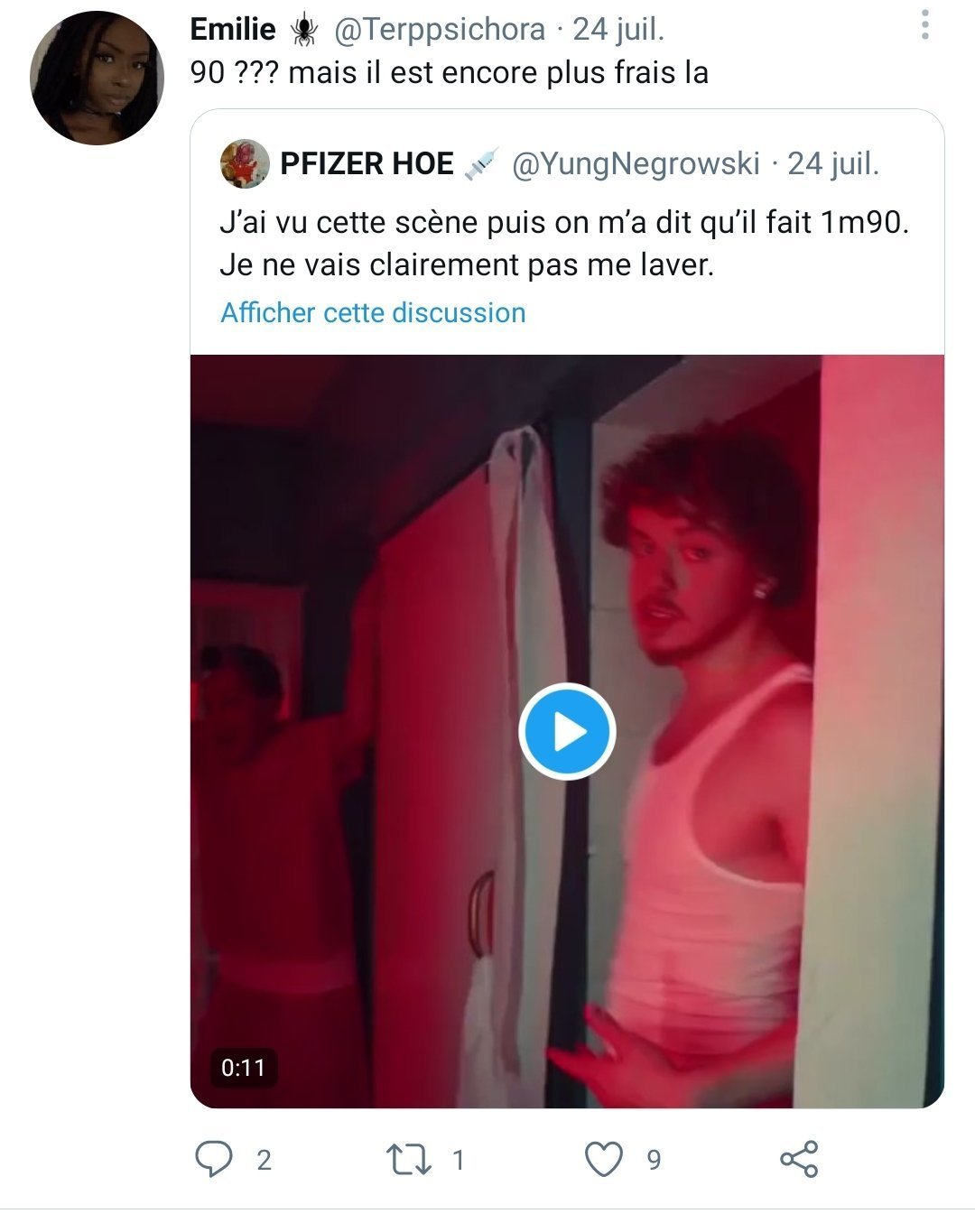The width and height of the screenshot is (975, 1232).
Task: Open Emilie's tweet date 24 juil.
Action: point(618,30)
